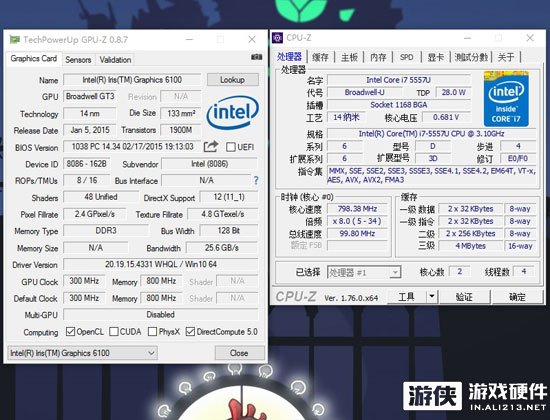Click the Bandwidth value 25.6 GB/s
This screenshot has height=420, width=550.
[x=222, y=248]
